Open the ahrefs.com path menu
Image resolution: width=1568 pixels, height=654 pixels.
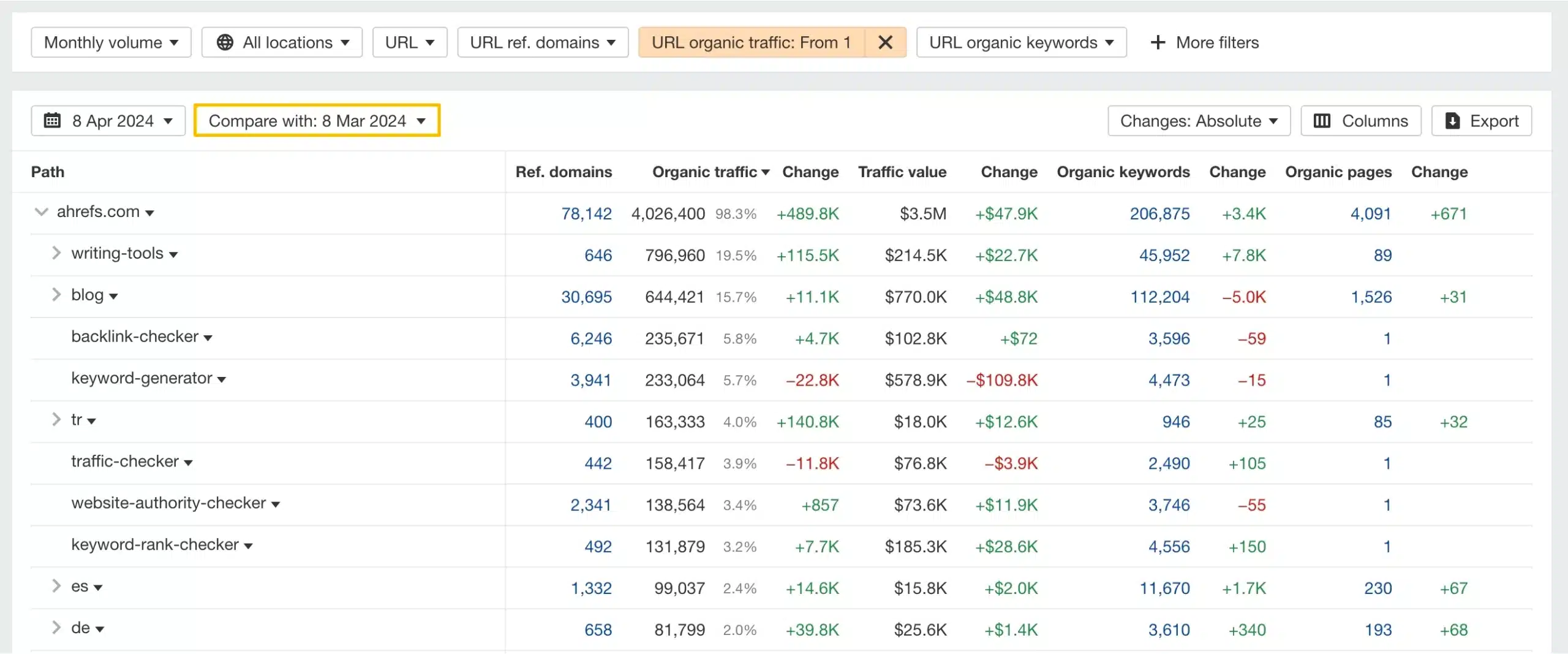pos(149,213)
